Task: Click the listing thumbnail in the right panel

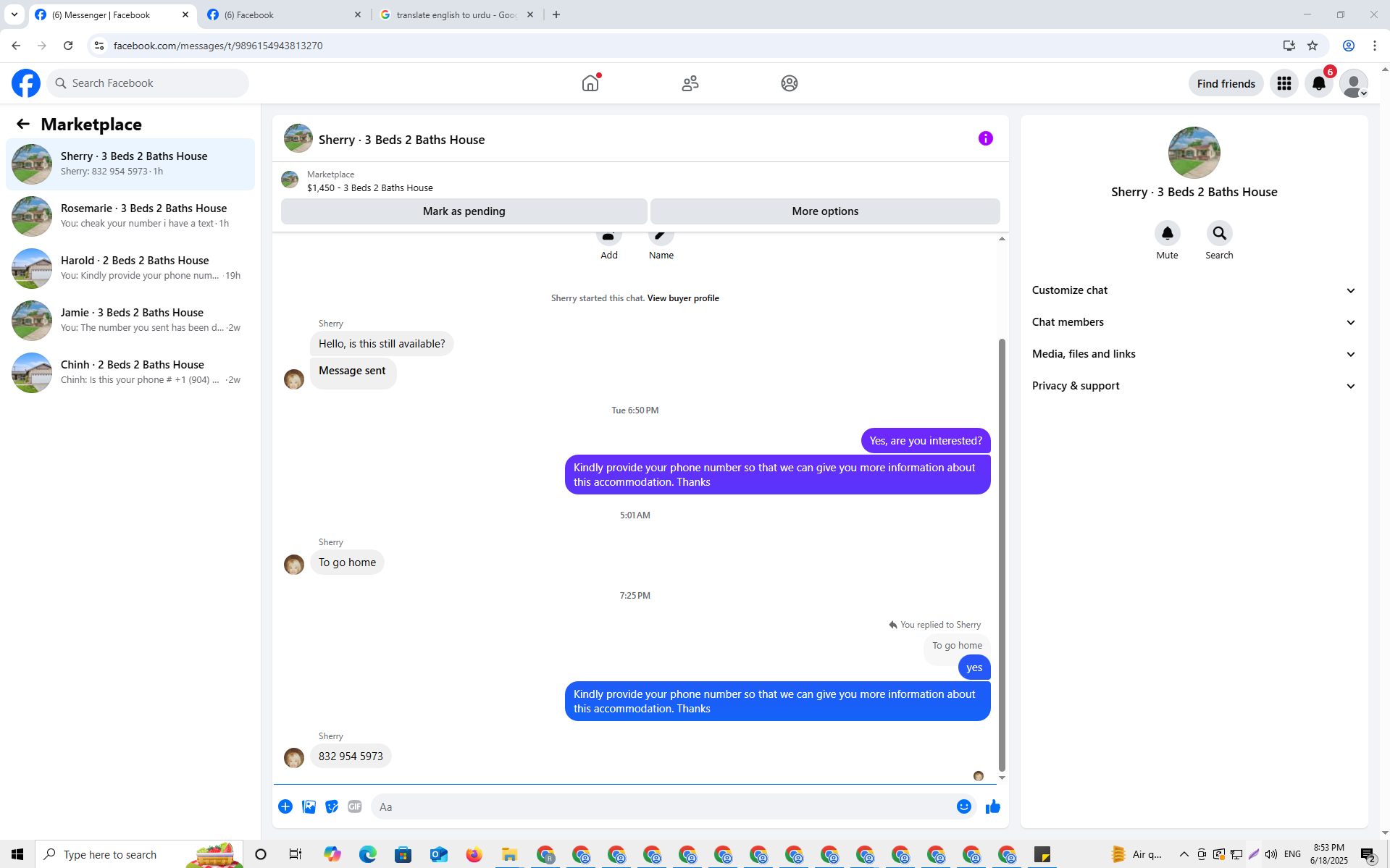Action: click(1194, 153)
